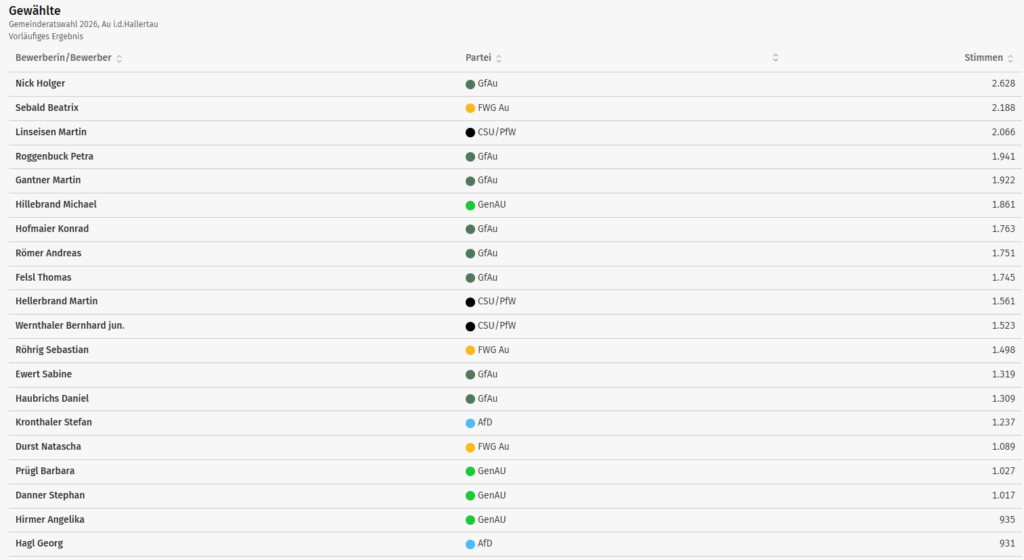Image resolution: width=1024 pixels, height=560 pixels.
Task: Click the candidate name Hagl Georg
Action: [41, 543]
